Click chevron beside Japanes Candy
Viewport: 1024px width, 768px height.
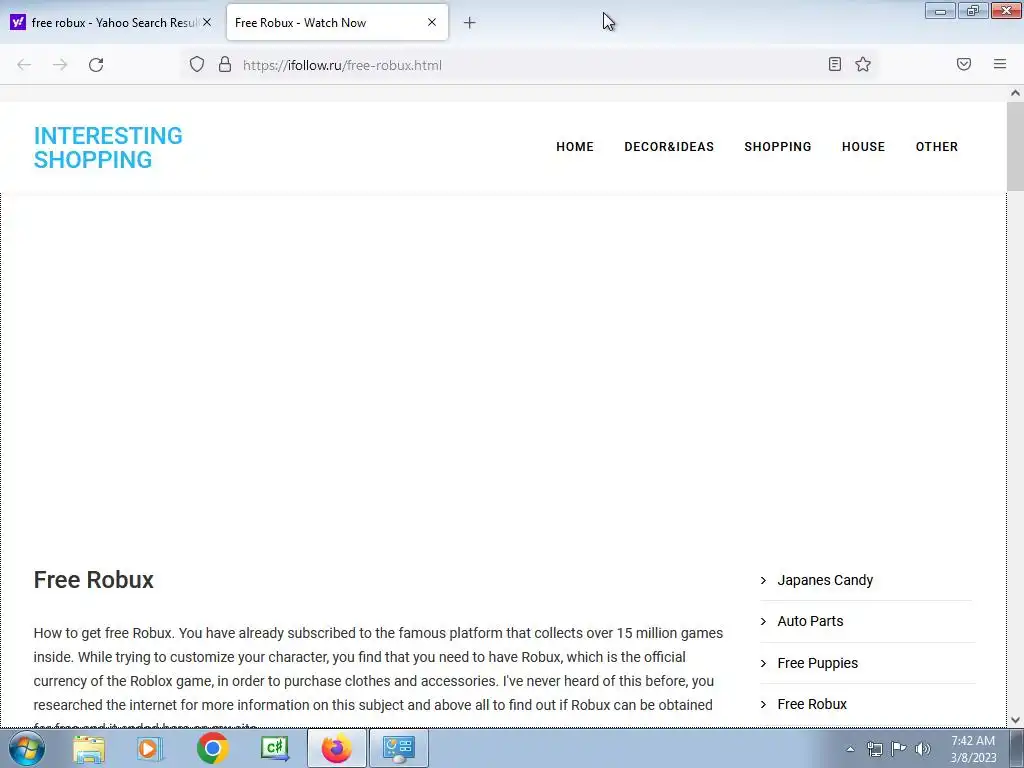click(763, 580)
